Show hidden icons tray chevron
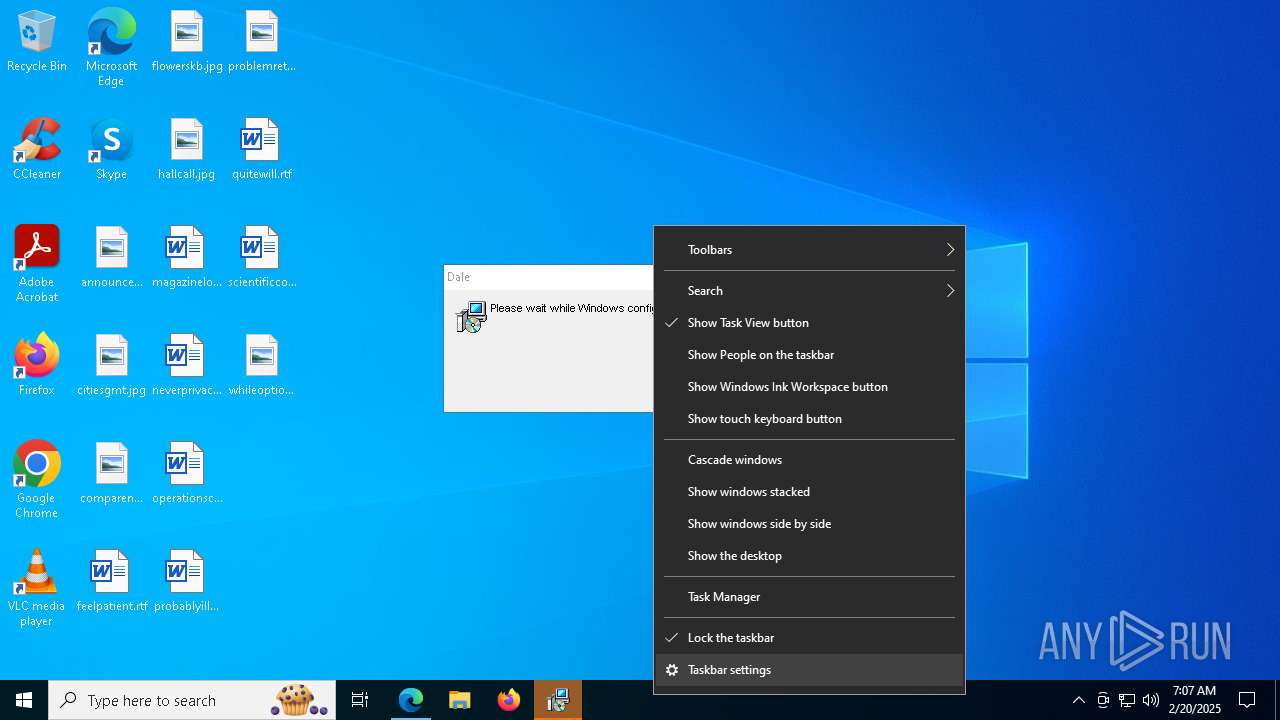The width and height of the screenshot is (1280, 720). point(1078,700)
